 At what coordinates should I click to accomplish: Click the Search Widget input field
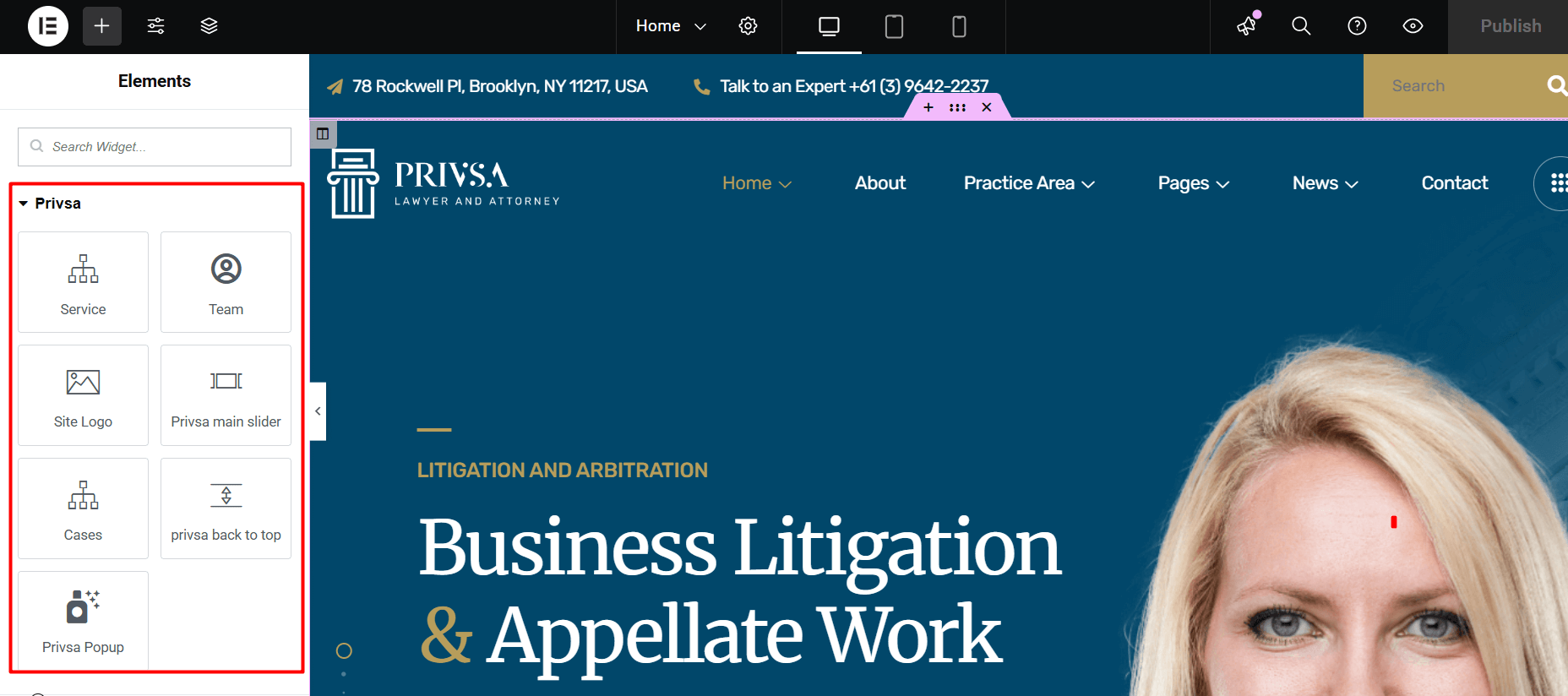155,147
